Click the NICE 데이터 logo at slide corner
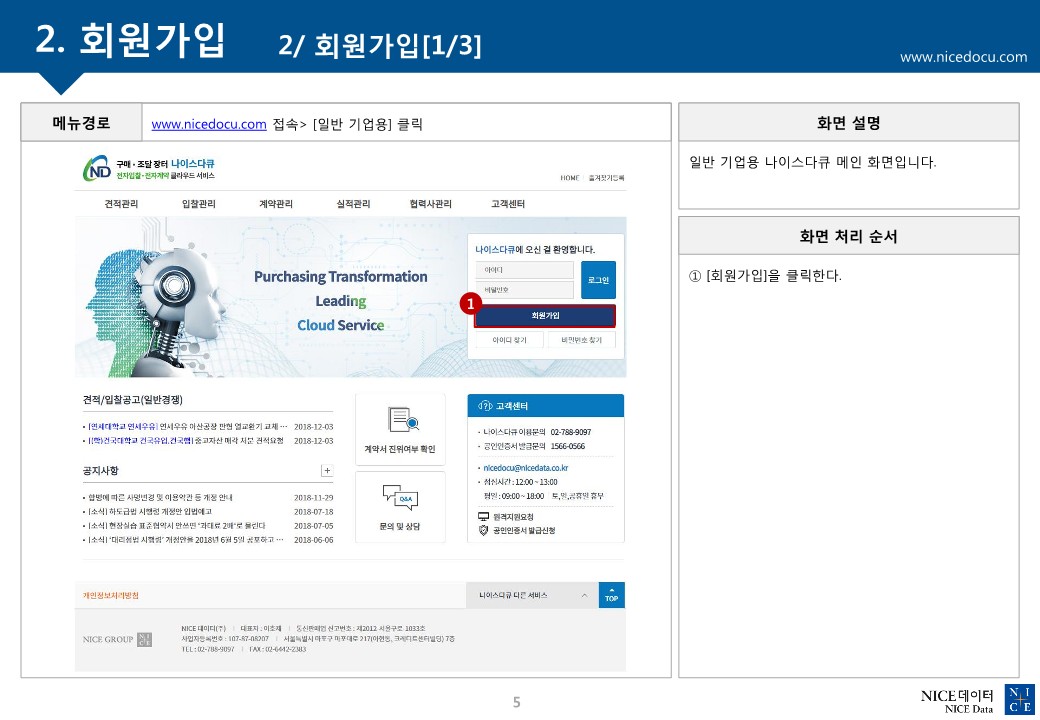This screenshot has height=720, width=1040. pos(977,701)
